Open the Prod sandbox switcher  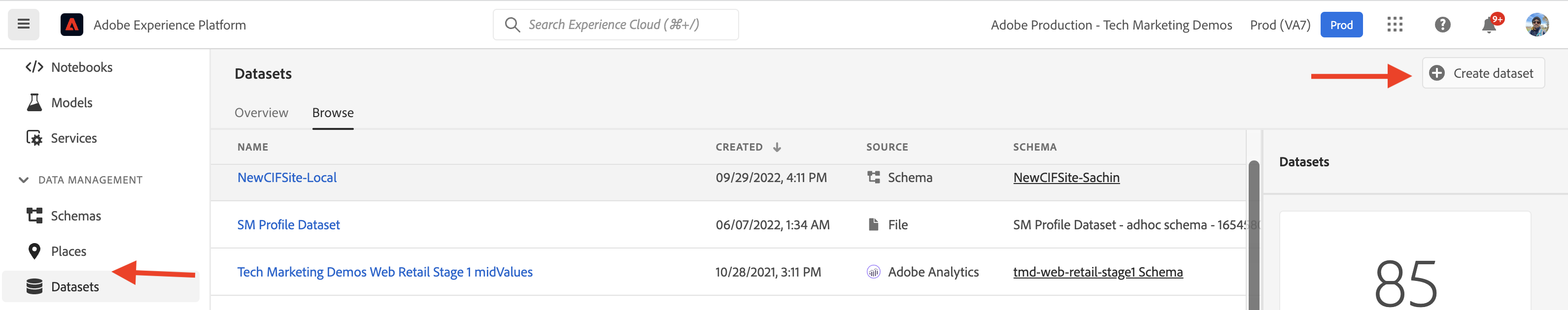tap(1341, 25)
